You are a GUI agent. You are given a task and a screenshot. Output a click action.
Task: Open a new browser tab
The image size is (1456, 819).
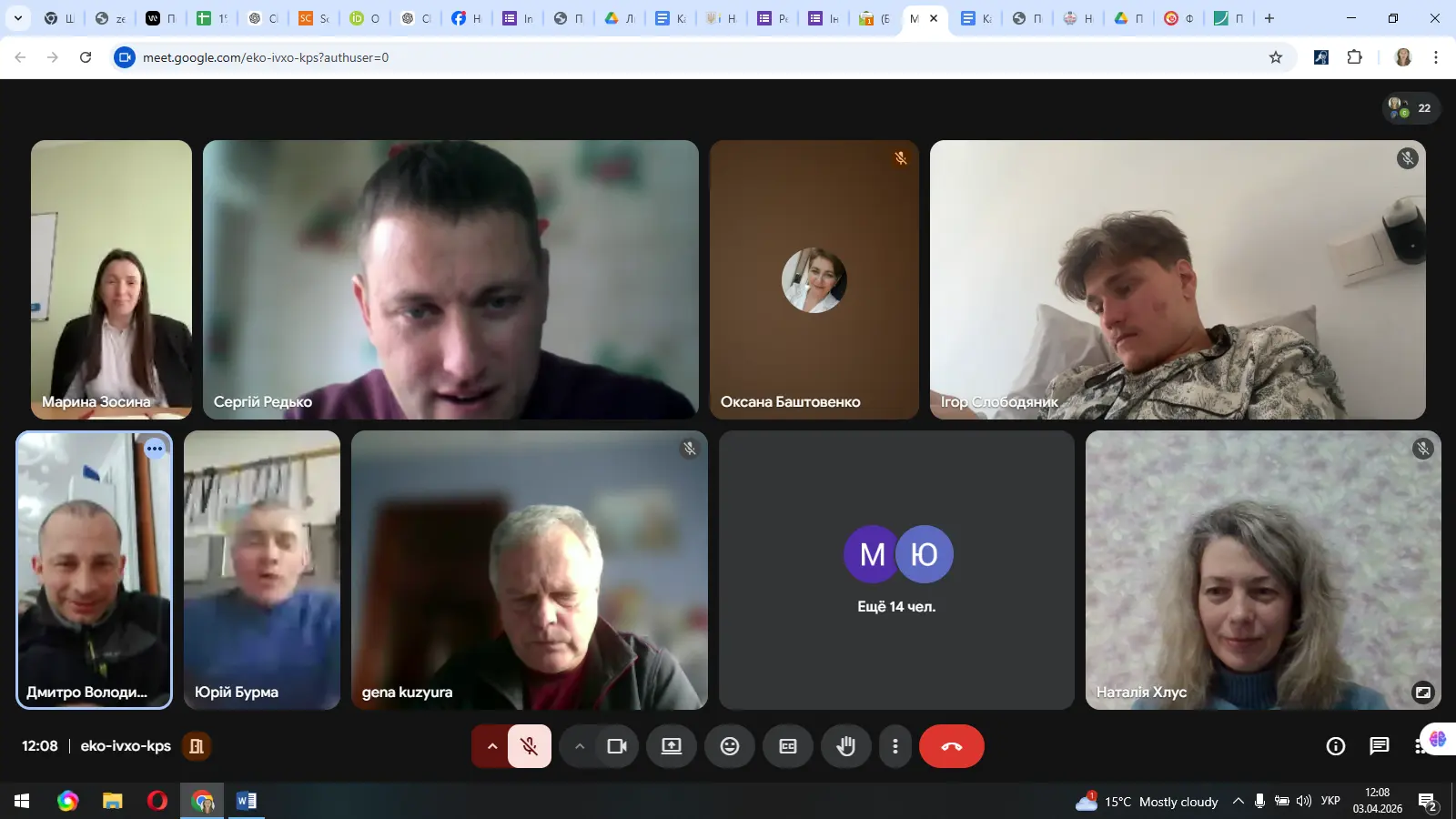click(1269, 18)
